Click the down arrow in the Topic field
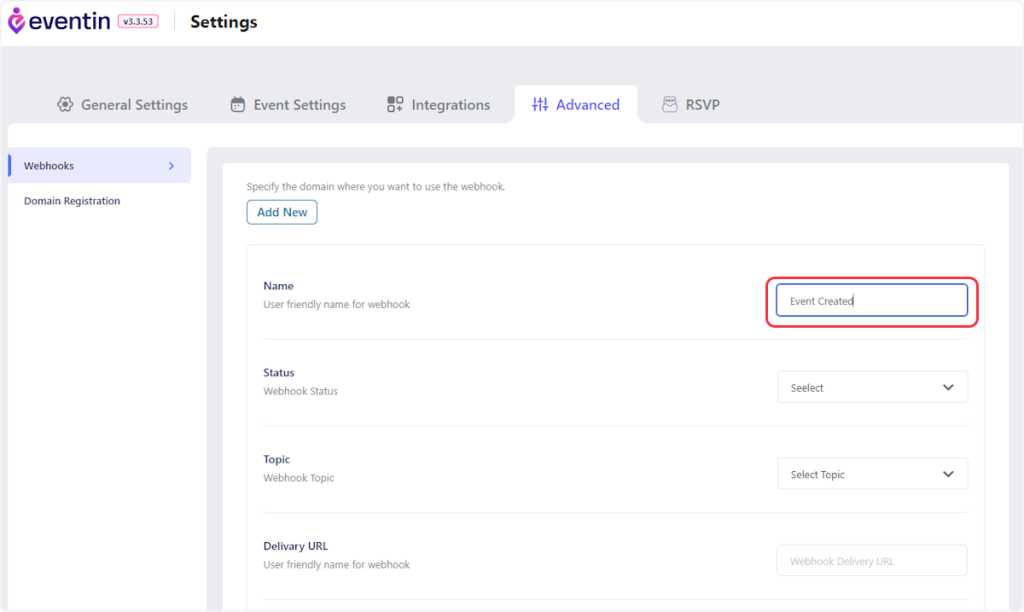1024x612 pixels. (948, 475)
